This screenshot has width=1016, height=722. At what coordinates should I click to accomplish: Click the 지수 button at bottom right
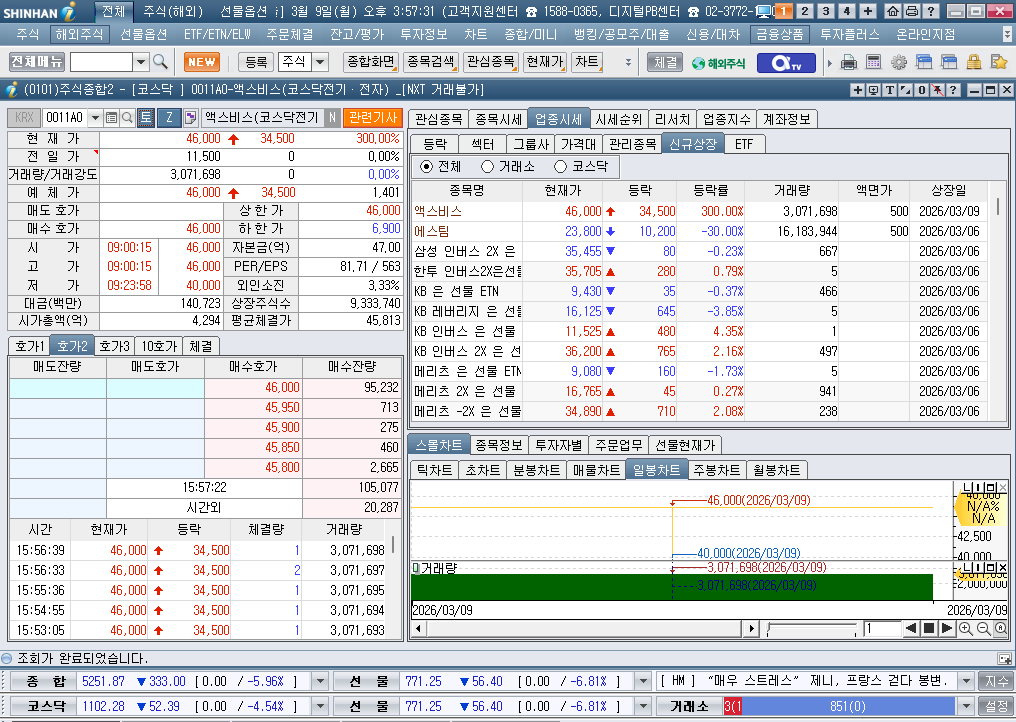click(x=996, y=681)
